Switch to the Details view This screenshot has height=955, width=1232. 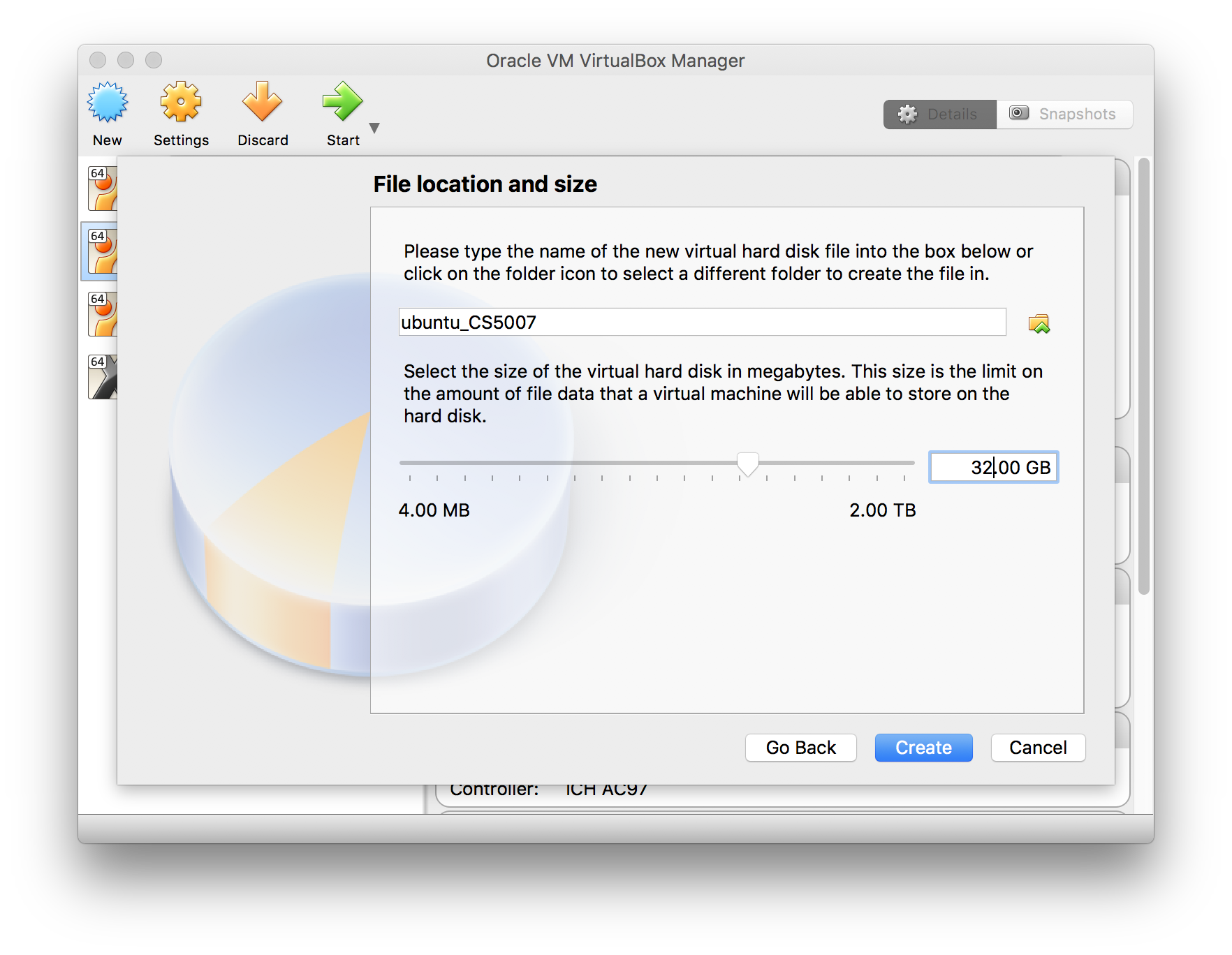coord(939,114)
